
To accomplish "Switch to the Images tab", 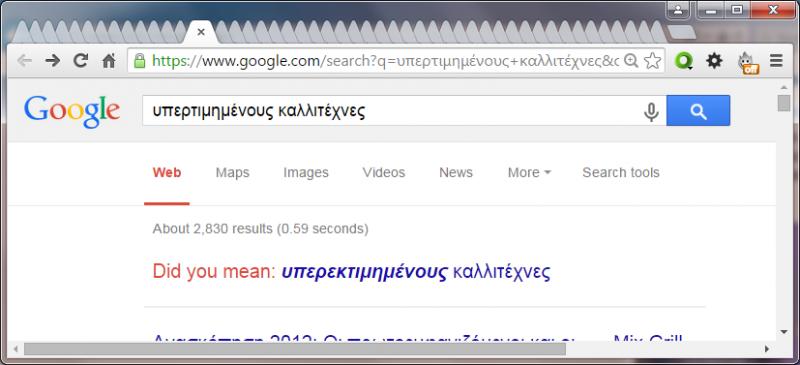I will pos(306,173).
